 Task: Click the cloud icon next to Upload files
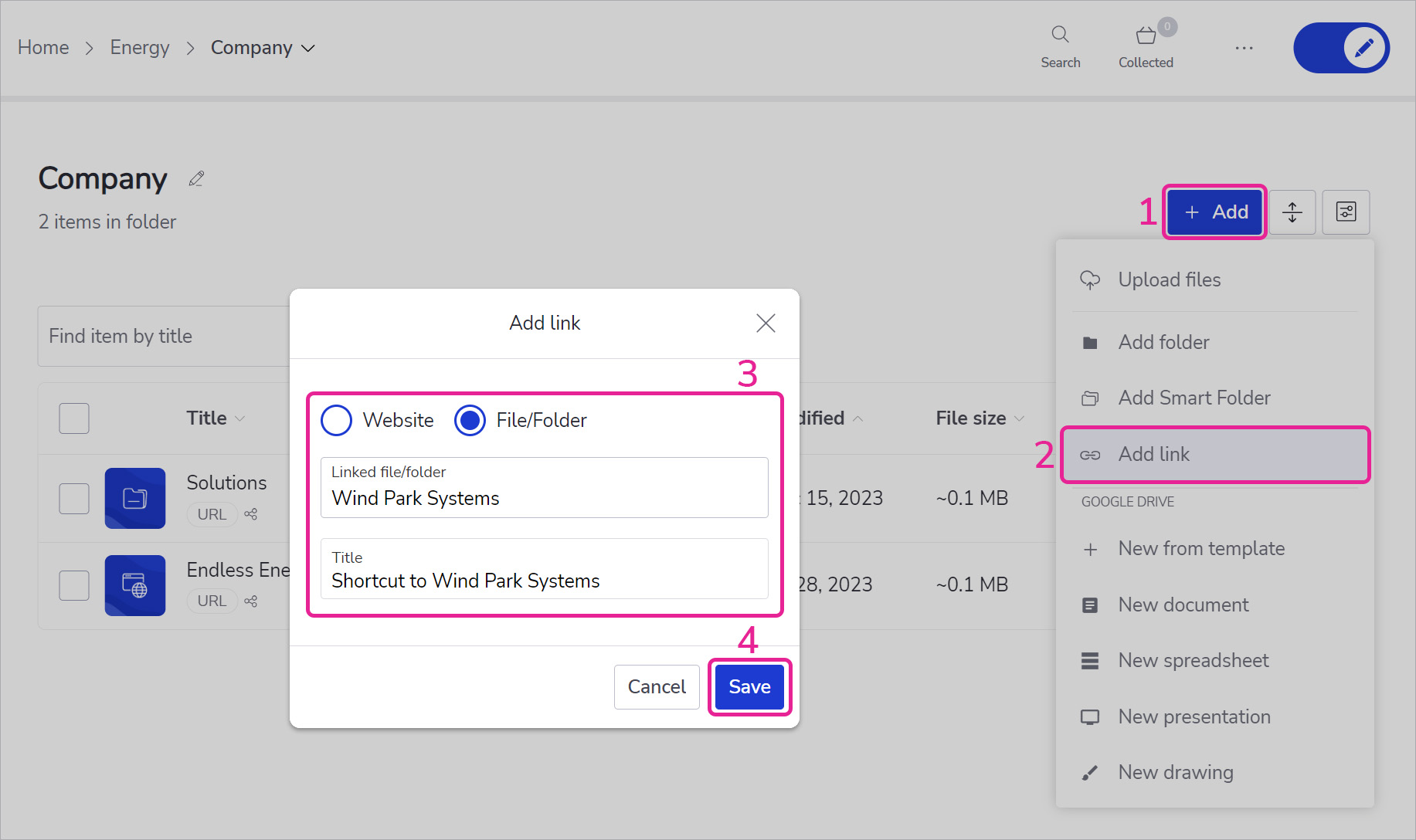click(x=1090, y=280)
